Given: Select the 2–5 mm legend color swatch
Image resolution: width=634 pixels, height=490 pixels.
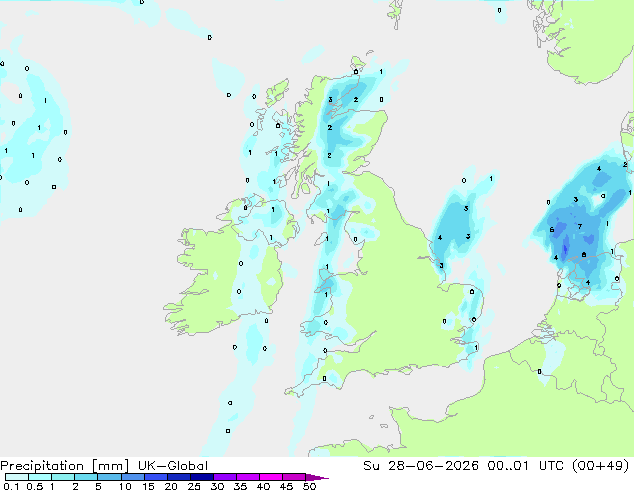Looking at the screenshot, I should click(86, 477).
